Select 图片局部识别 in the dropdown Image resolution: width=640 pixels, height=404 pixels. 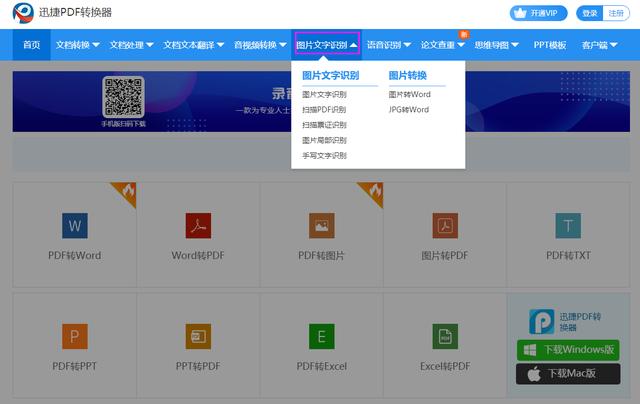324,140
